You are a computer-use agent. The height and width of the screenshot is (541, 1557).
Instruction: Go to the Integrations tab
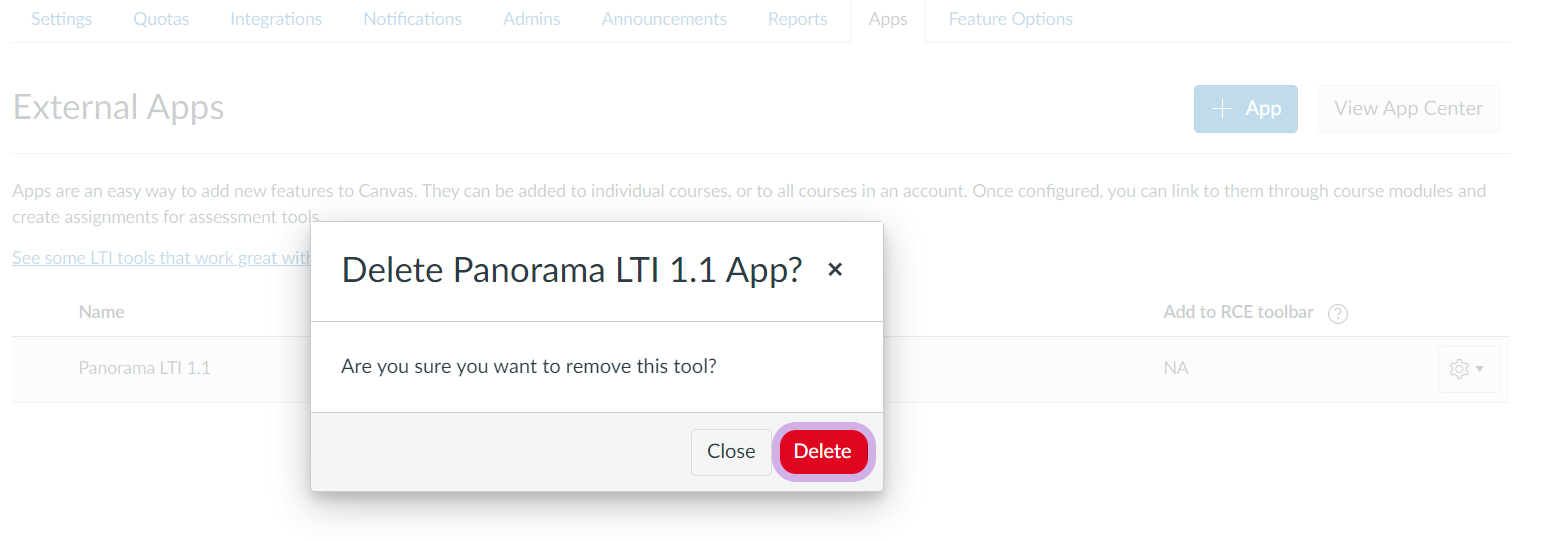[276, 19]
